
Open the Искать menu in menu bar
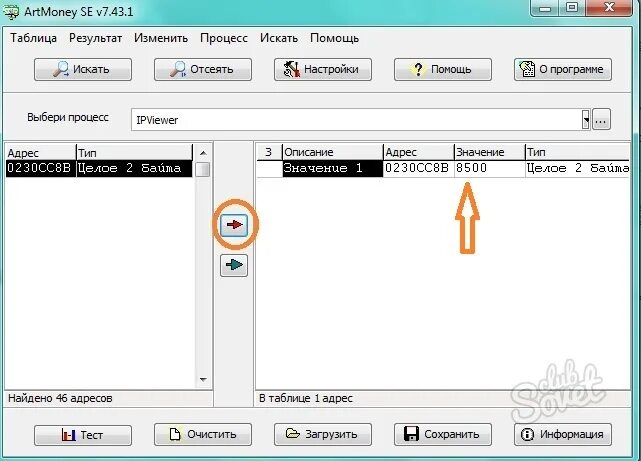(279, 38)
